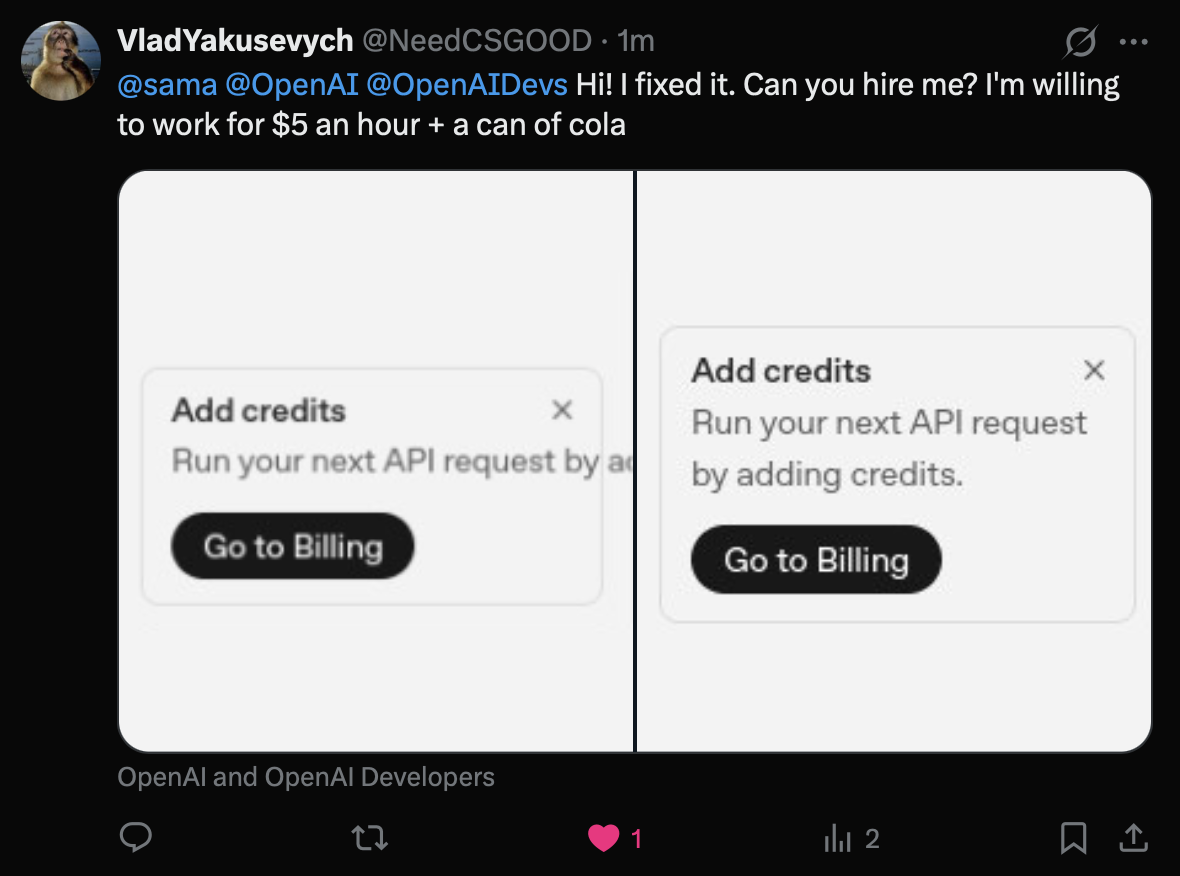
Task: Click the tagged accounts label below images
Action: pos(307,776)
